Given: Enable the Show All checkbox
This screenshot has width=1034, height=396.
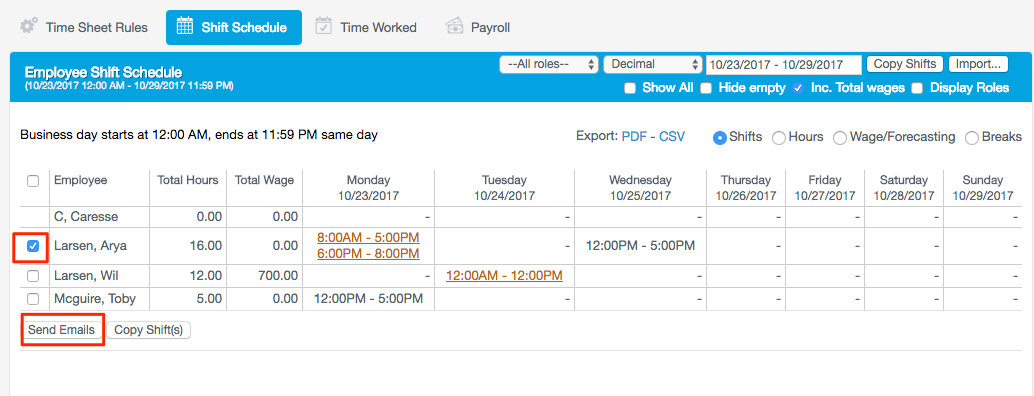Looking at the screenshot, I should tap(630, 88).
